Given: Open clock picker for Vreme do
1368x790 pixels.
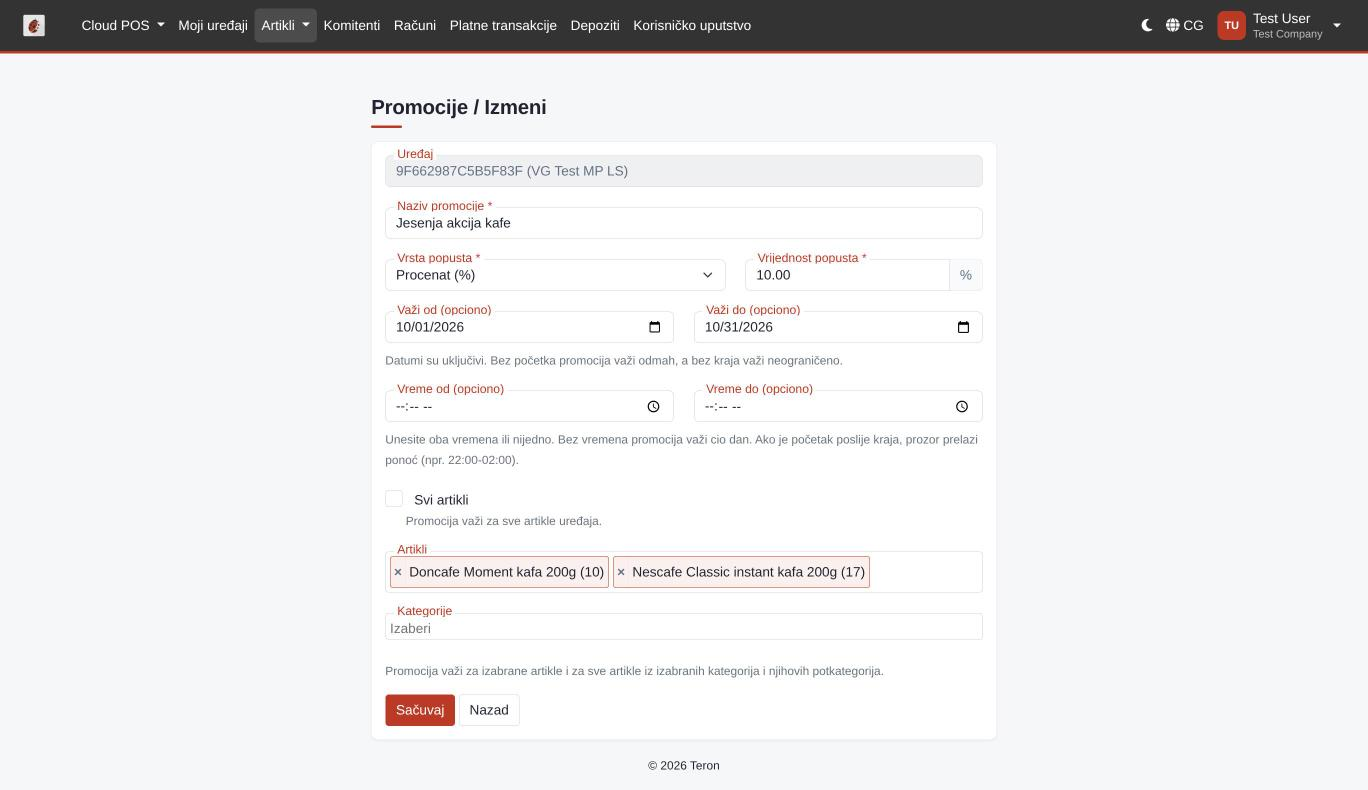Looking at the screenshot, I should pyautogui.click(x=962, y=406).
